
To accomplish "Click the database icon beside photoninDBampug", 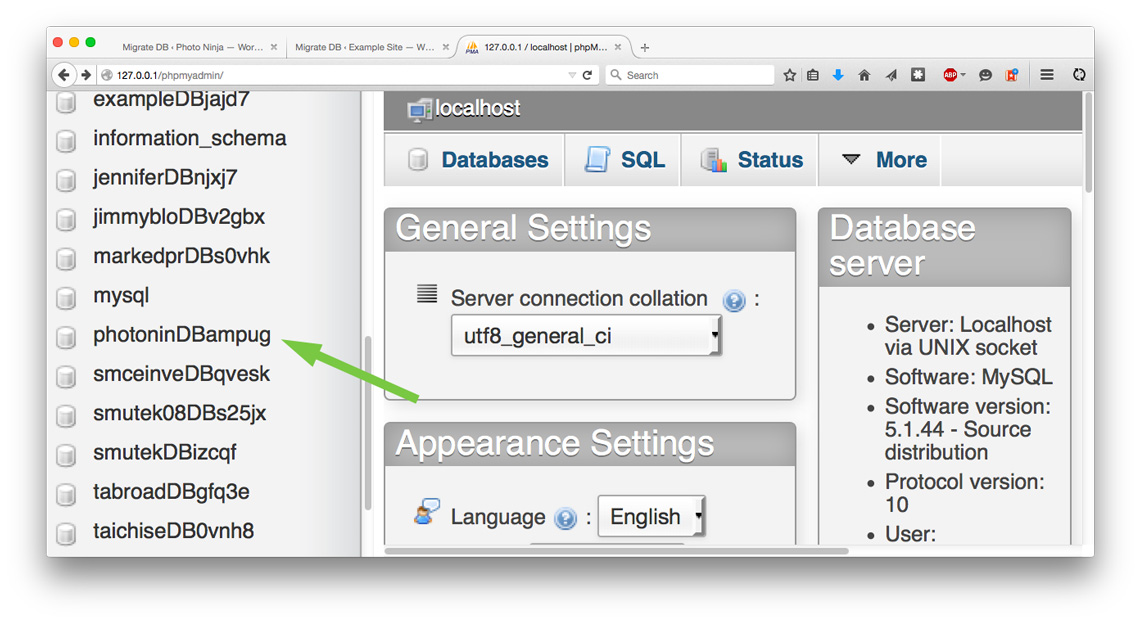I will [x=66, y=336].
